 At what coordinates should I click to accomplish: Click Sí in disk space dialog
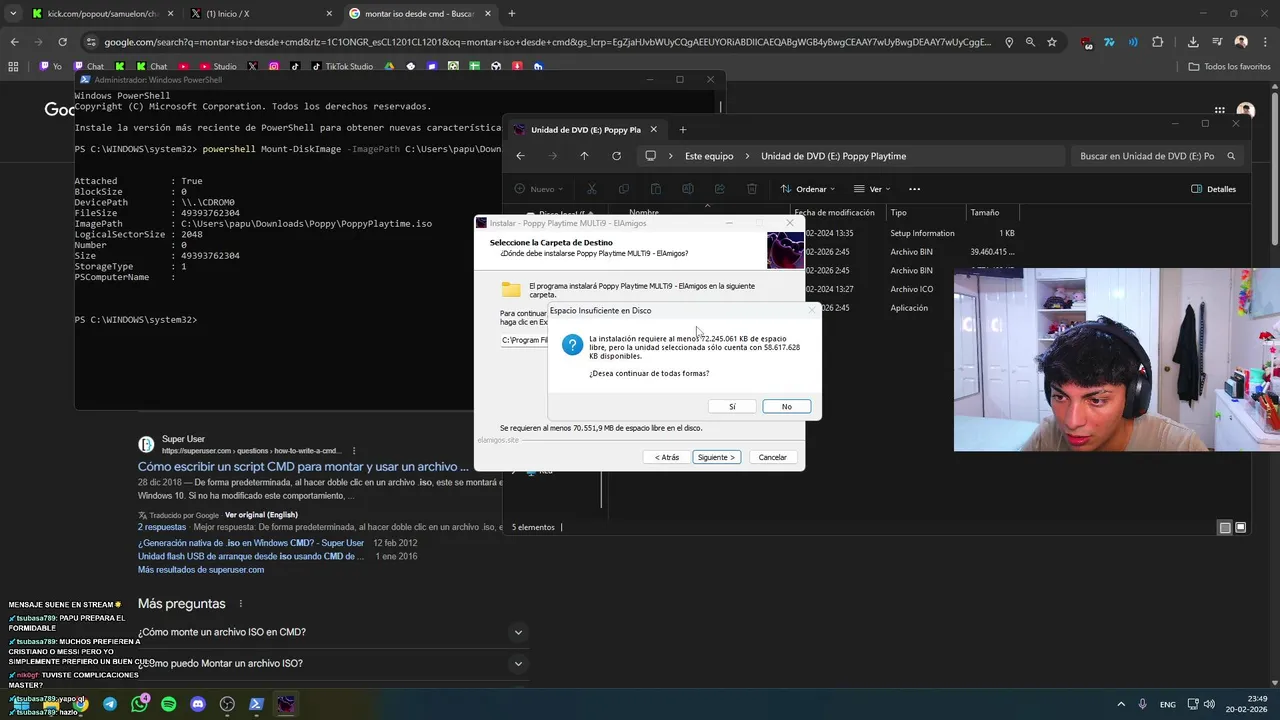[732, 406]
